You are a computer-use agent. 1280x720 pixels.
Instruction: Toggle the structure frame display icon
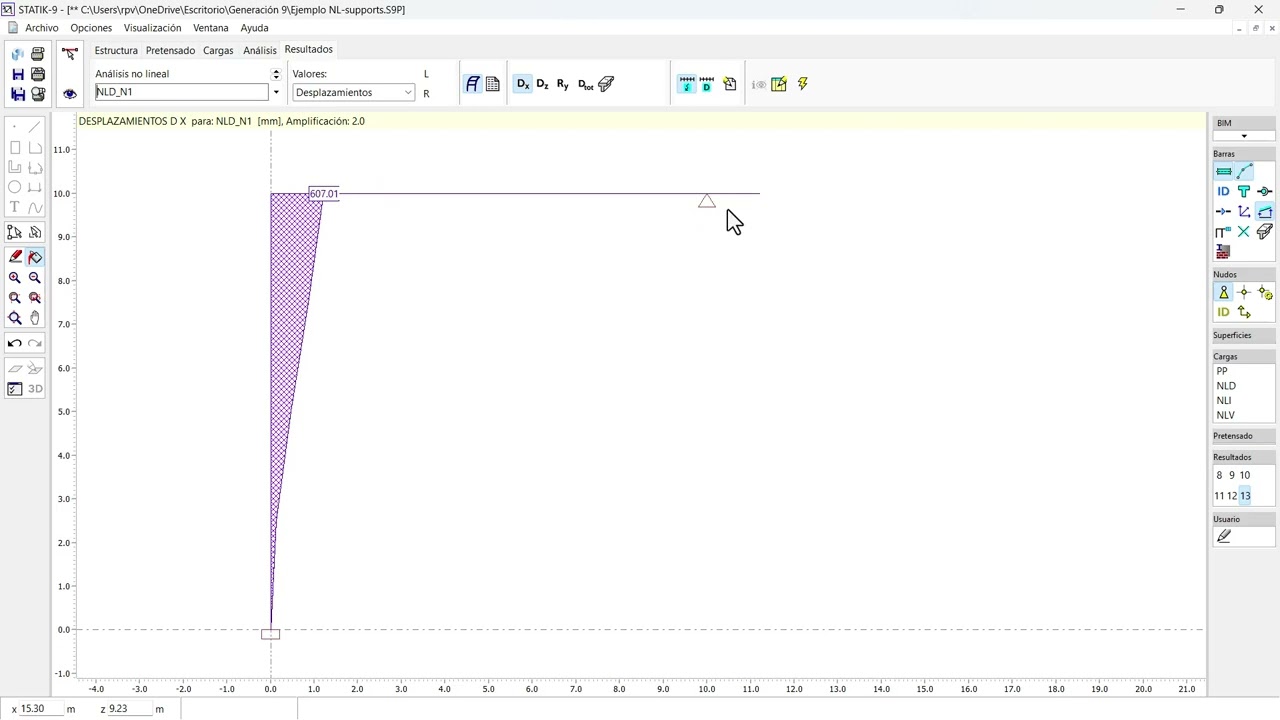(473, 85)
